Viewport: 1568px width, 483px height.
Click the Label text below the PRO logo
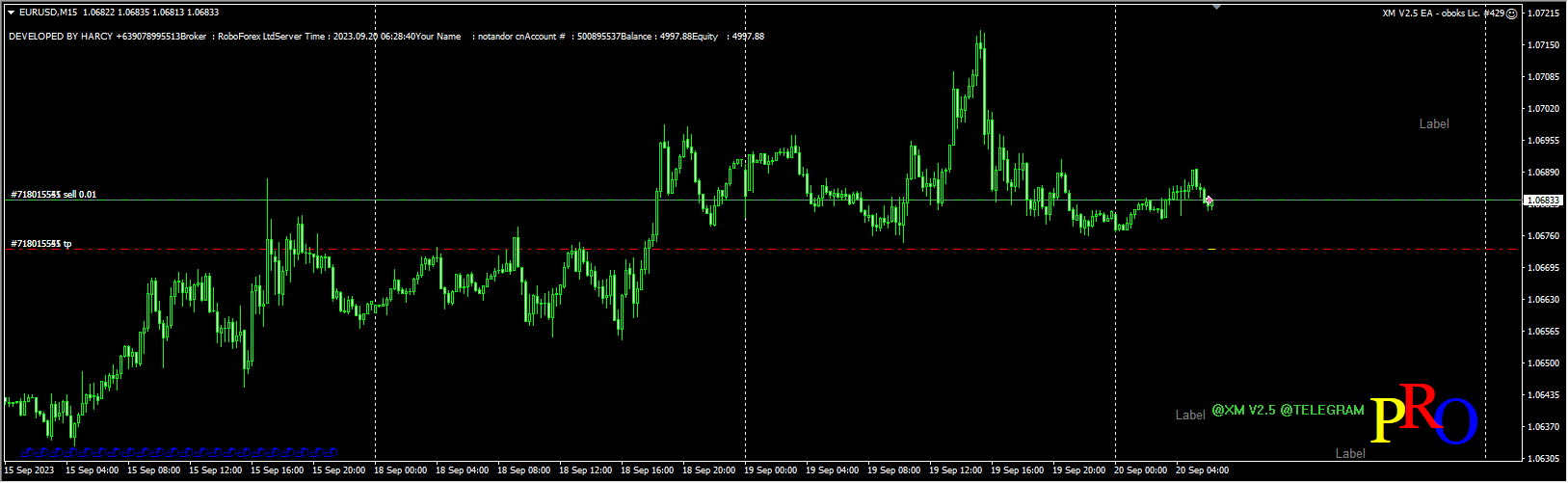(x=1350, y=453)
